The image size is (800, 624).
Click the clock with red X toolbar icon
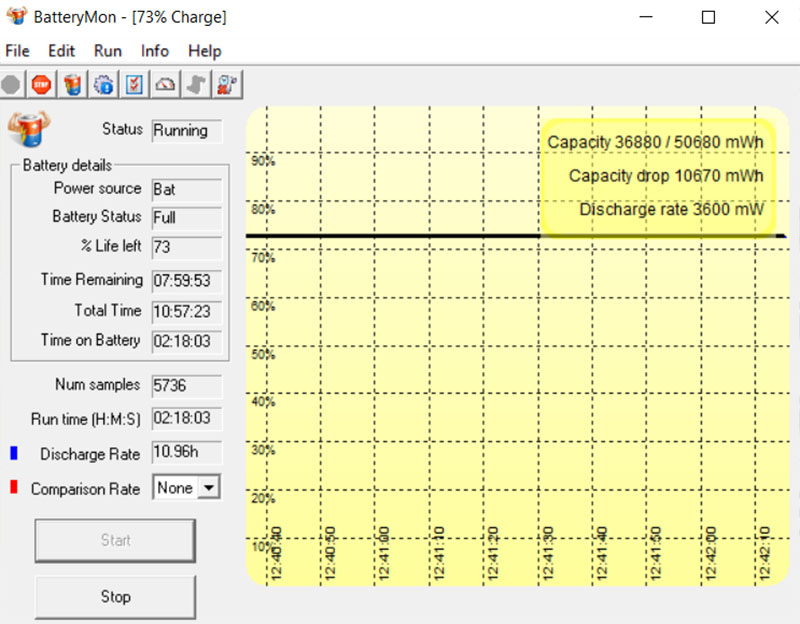click(x=227, y=84)
